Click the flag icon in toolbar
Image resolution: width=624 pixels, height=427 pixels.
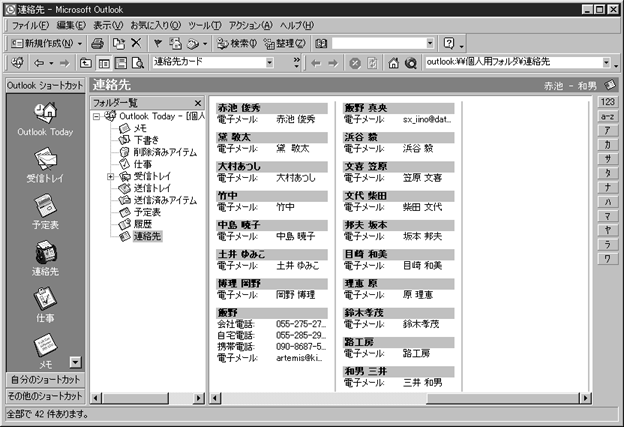[x=157, y=44]
